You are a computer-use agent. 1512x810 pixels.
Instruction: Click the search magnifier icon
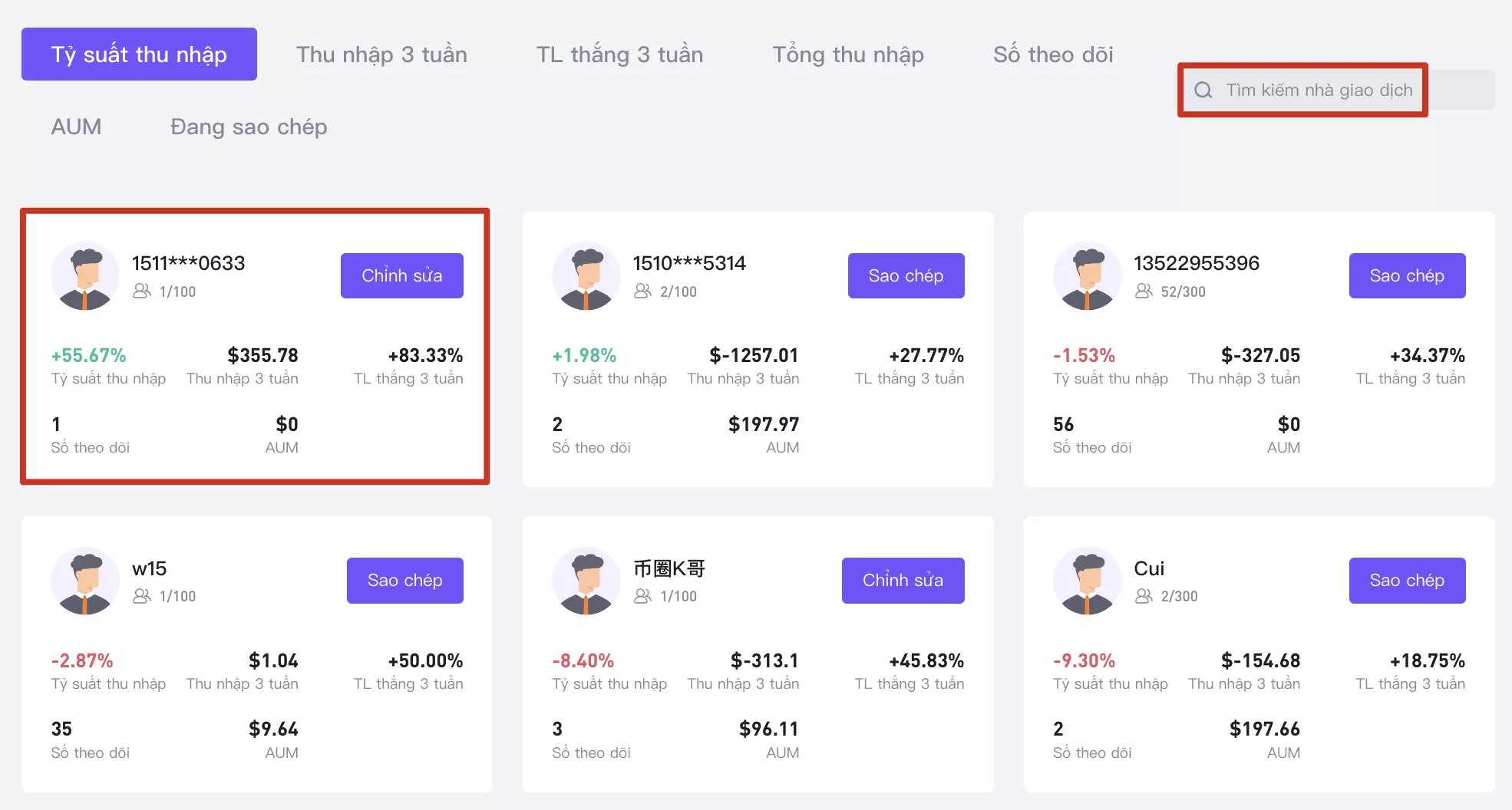(1203, 91)
